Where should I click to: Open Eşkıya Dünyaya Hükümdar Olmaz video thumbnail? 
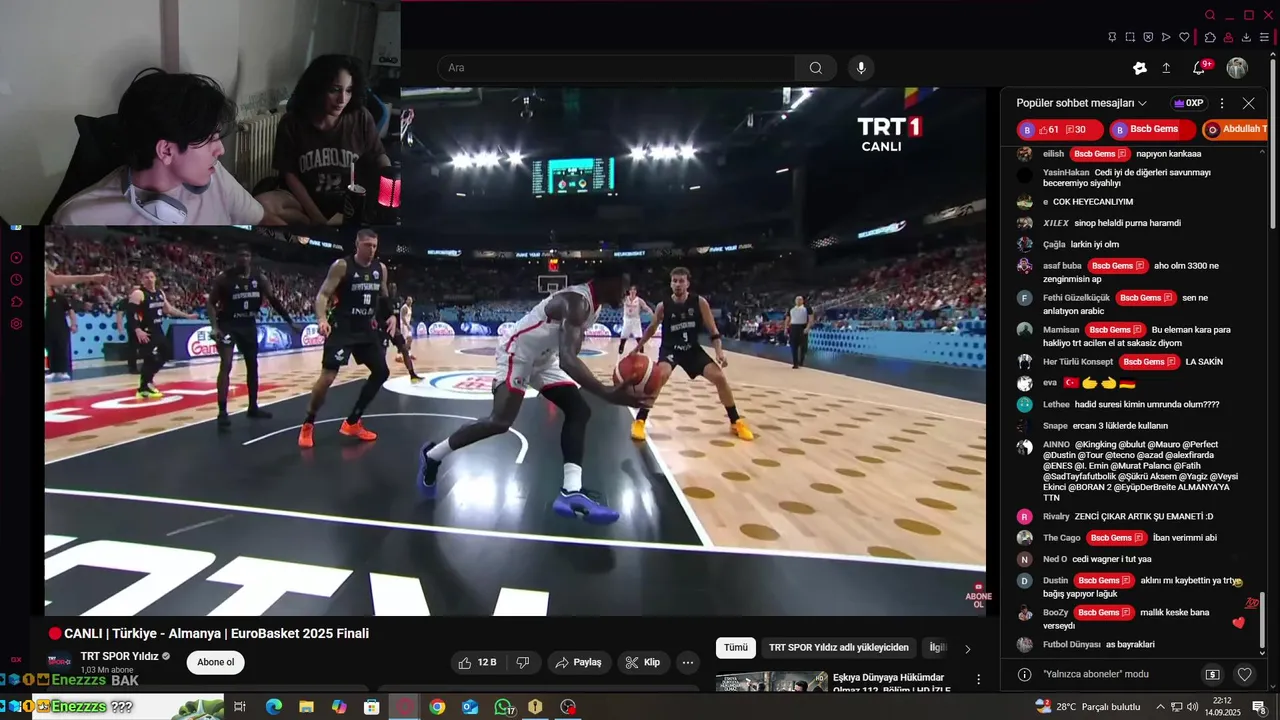771,682
